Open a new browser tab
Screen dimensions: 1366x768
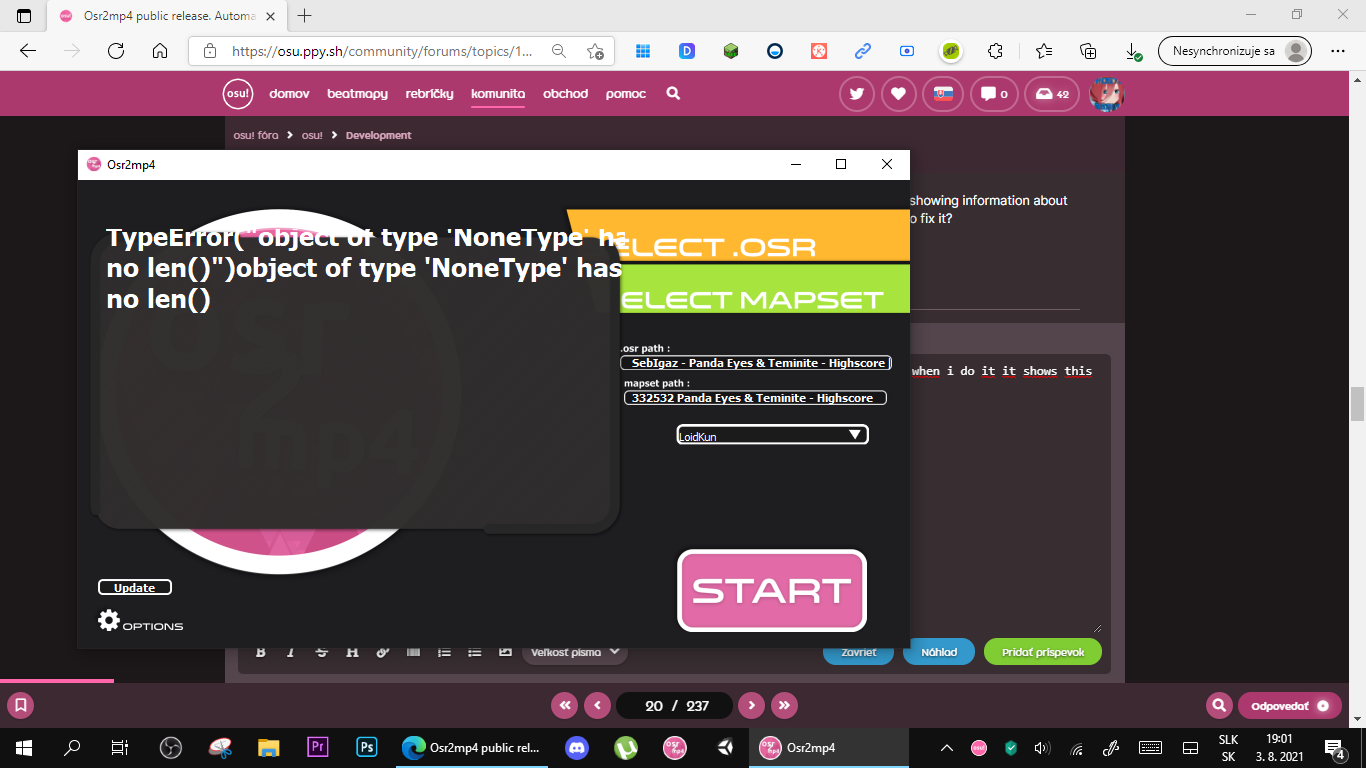coord(305,15)
